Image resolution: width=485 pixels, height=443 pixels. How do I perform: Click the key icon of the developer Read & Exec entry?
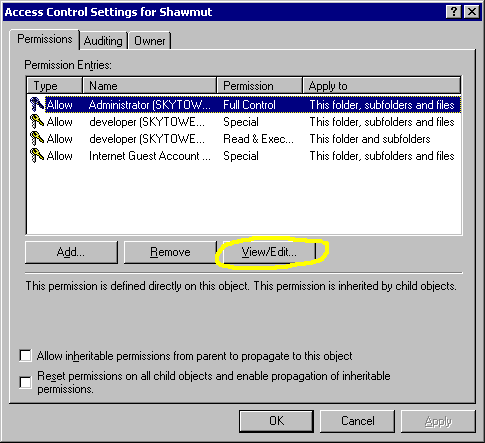pyautogui.click(x=37, y=138)
